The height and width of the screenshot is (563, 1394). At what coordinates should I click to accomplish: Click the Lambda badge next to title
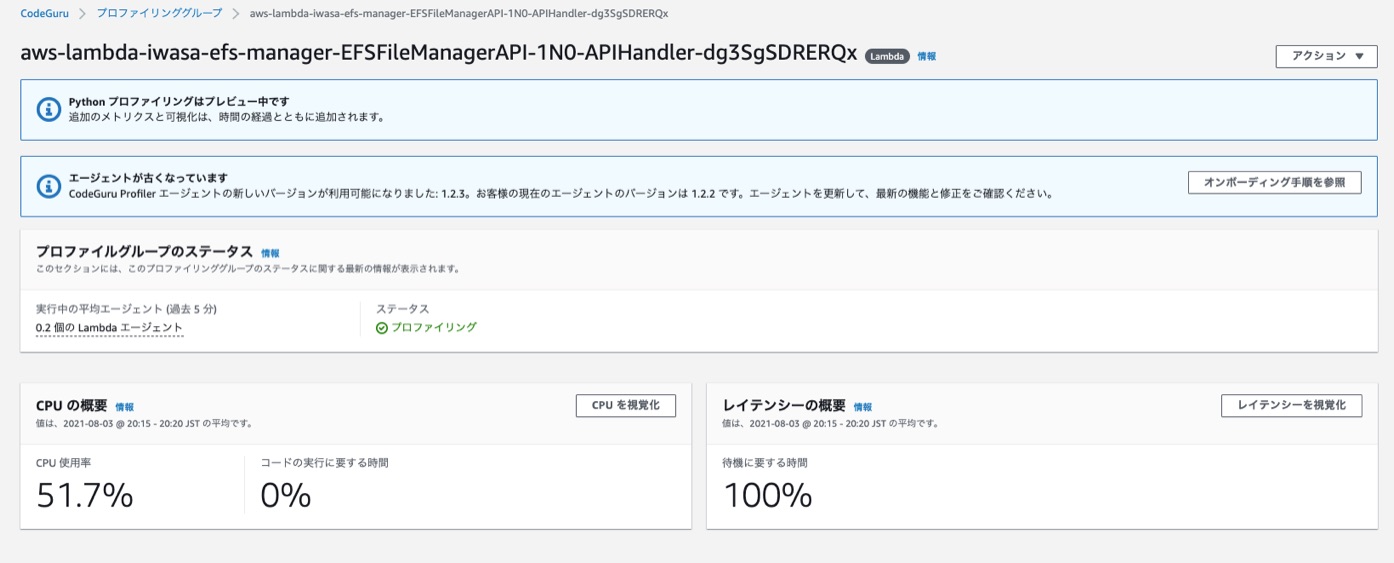click(x=887, y=57)
